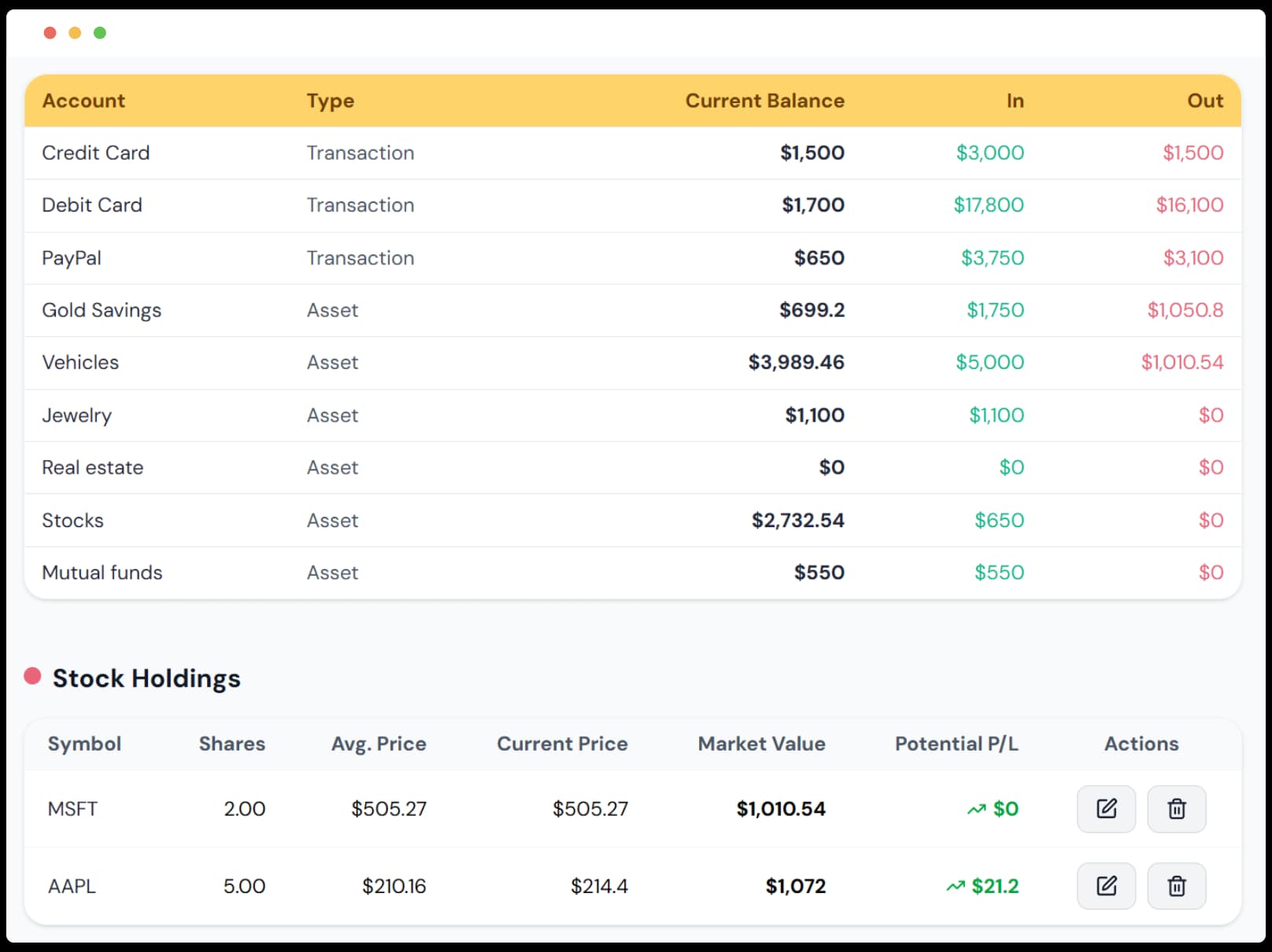Select the Credit Card account row
The height and width of the screenshot is (952, 1272).
[96, 153]
